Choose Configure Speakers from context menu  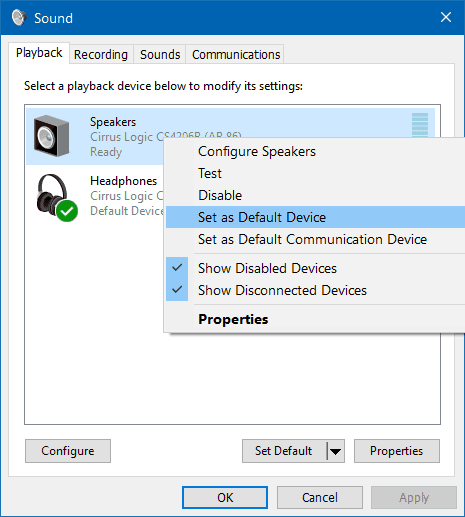(315, 152)
